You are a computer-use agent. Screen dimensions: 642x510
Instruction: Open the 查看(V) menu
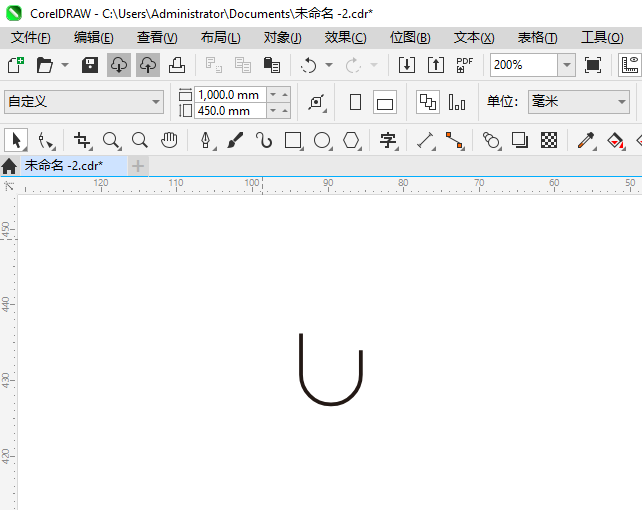click(x=157, y=38)
